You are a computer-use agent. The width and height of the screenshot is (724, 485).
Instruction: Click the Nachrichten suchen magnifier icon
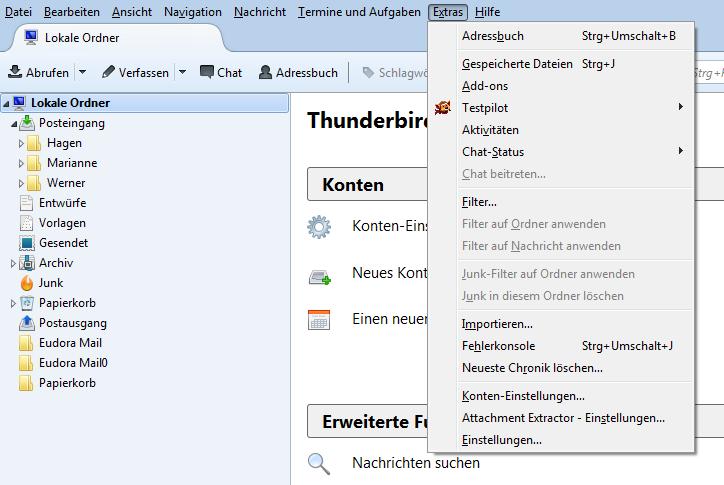coord(319,464)
